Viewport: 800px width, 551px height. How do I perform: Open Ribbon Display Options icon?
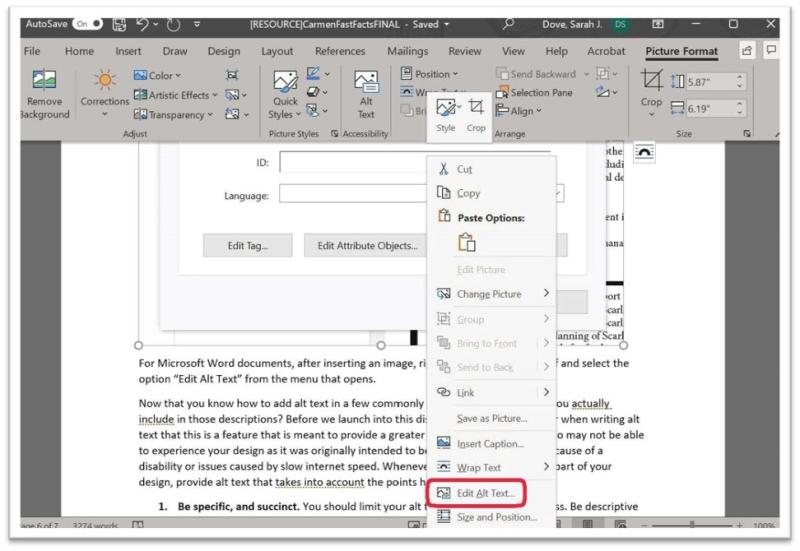(658, 24)
